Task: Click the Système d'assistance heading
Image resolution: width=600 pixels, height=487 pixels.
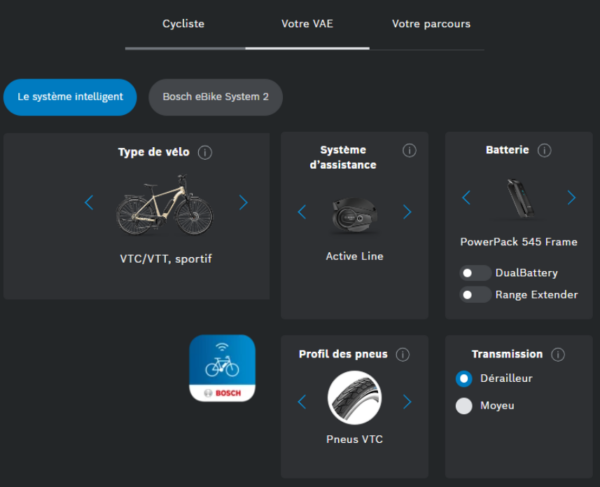Action: 343,157
